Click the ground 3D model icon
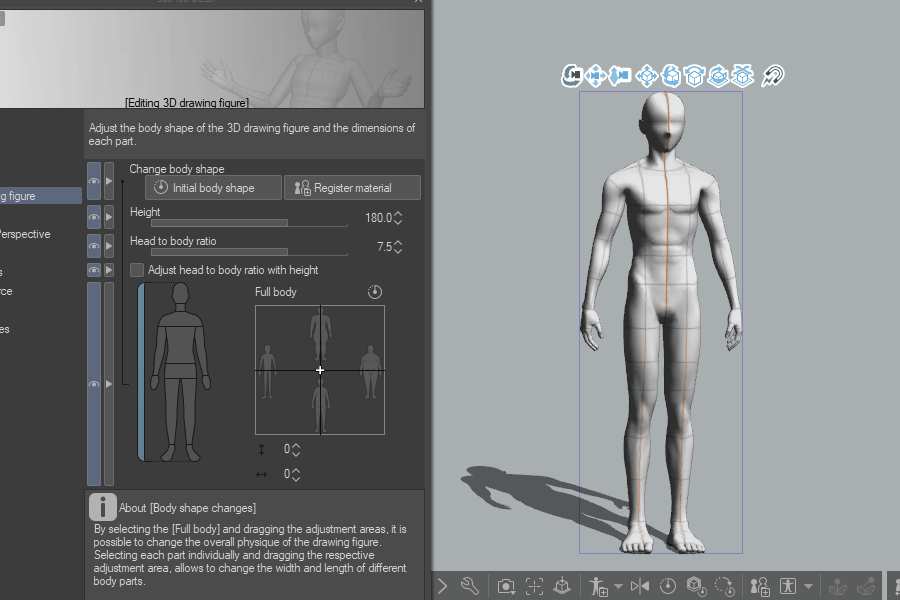 [562, 586]
